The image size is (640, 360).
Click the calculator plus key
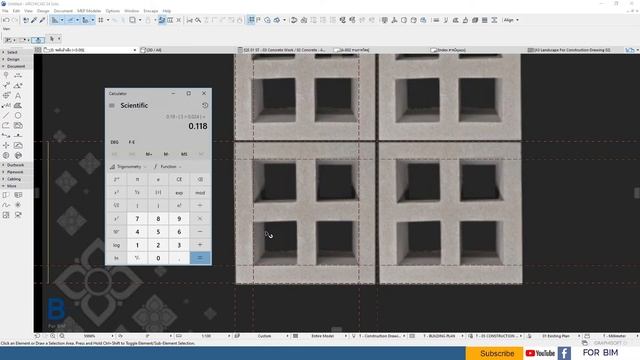pyautogui.click(x=200, y=245)
